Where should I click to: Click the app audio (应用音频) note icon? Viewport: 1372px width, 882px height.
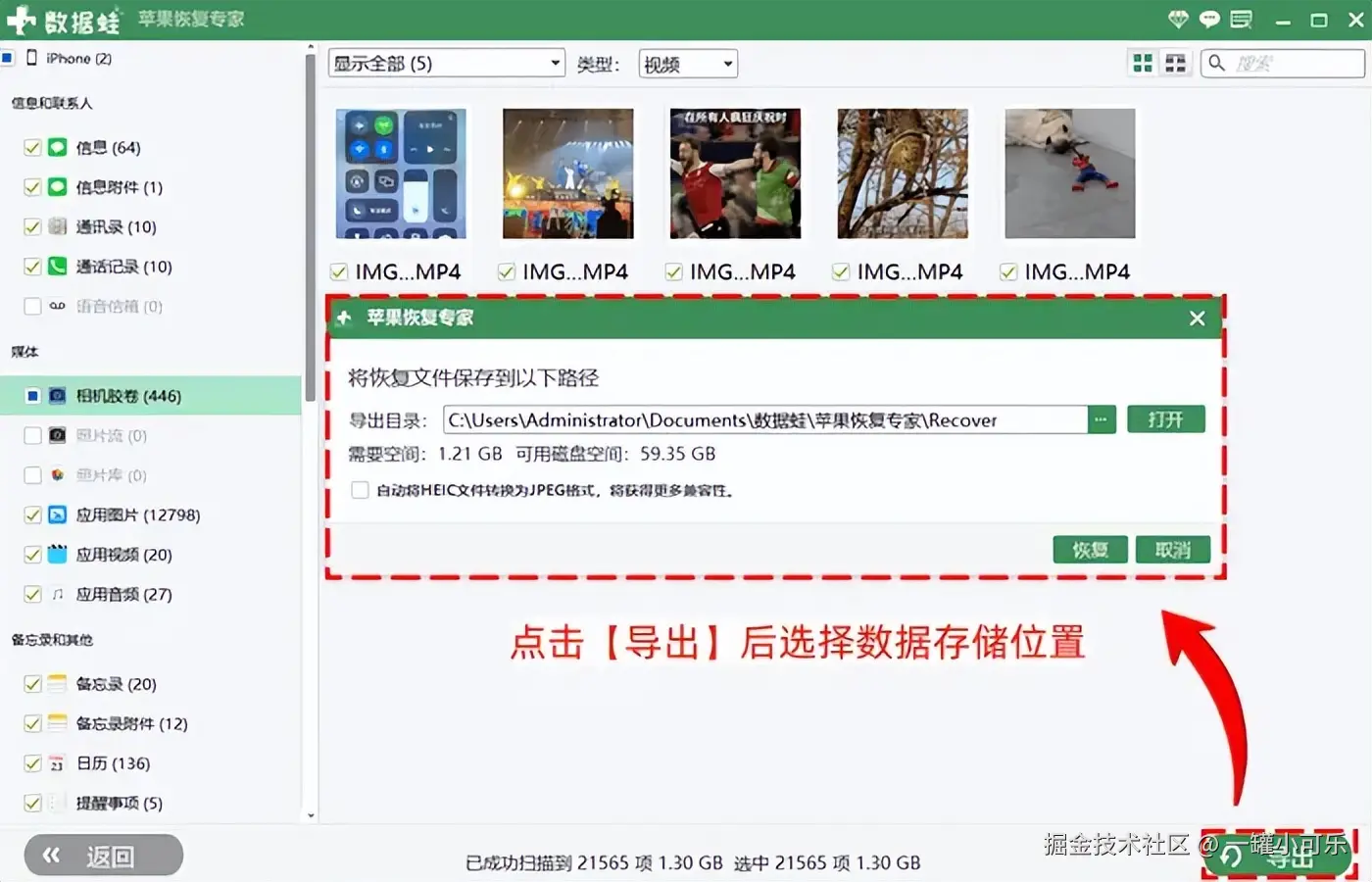(58, 594)
